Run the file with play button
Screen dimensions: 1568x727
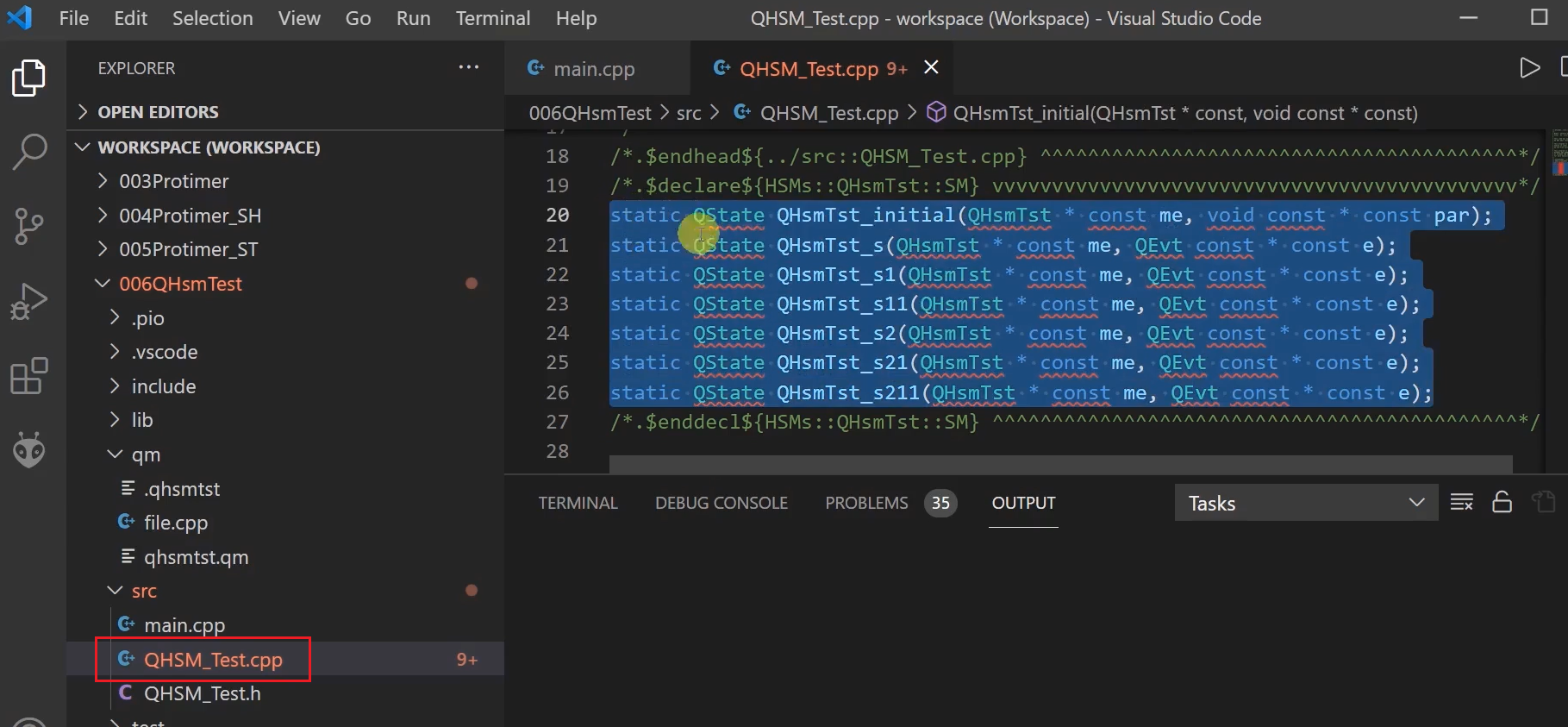1529,67
